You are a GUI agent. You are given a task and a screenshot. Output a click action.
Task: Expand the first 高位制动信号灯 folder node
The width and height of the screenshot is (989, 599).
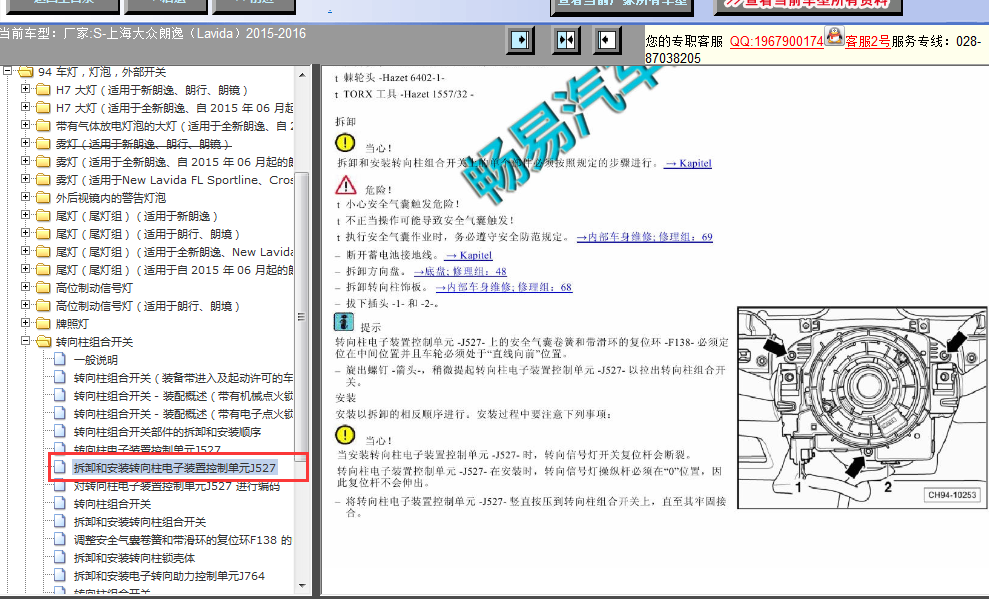pos(25,287)
